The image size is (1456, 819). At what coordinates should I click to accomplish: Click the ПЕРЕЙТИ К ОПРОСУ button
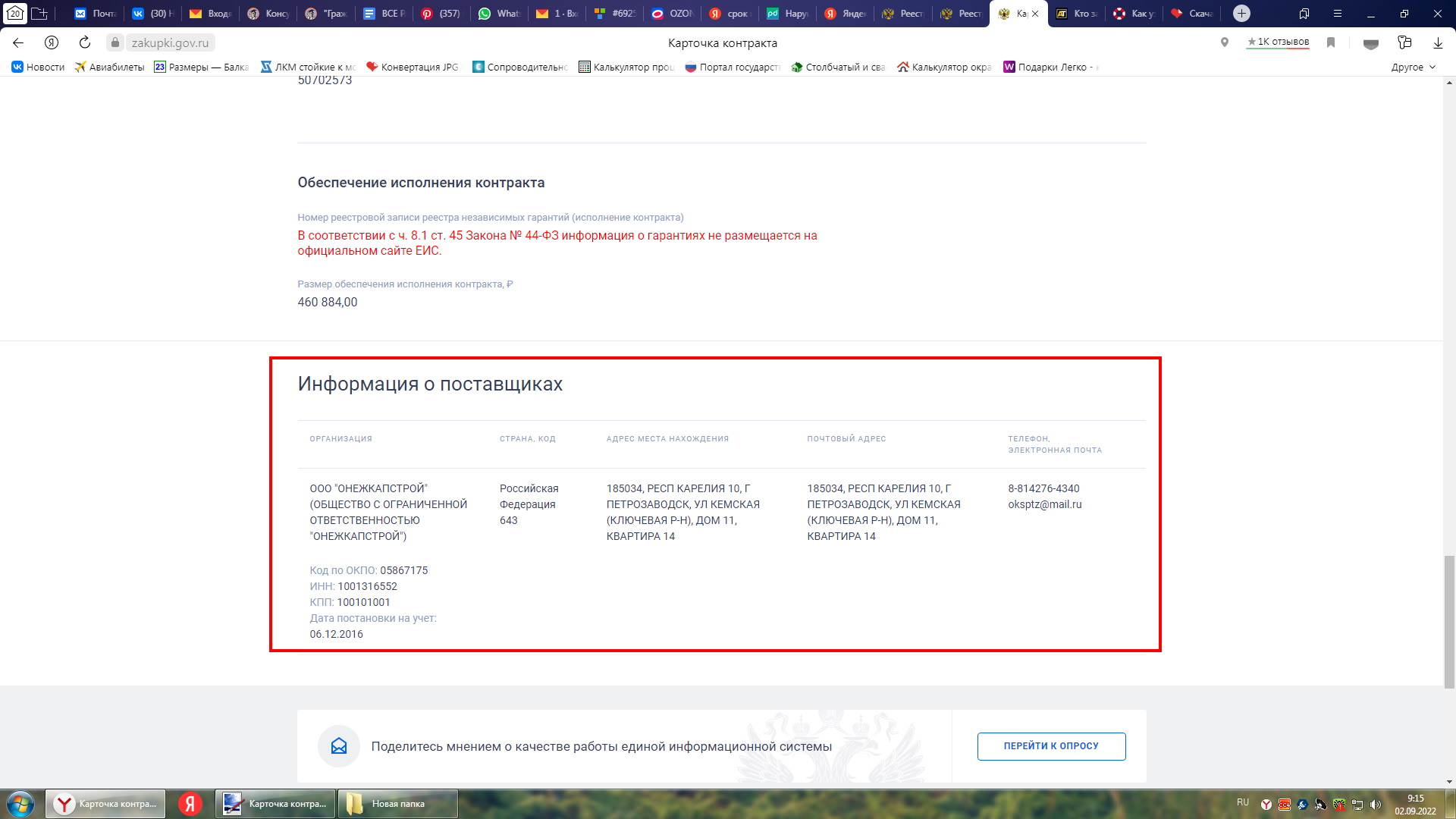(1051, 746)
